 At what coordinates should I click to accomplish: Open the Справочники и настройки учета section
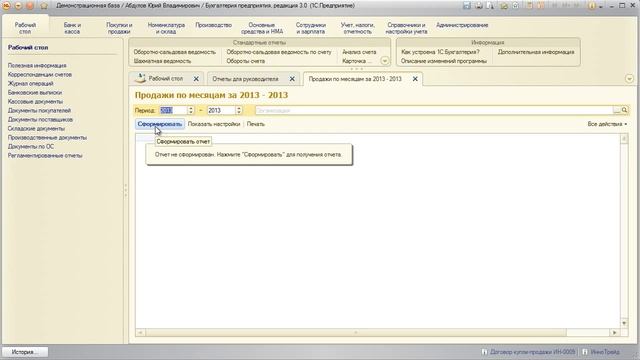pyautogui.click(x=407, y=28)
